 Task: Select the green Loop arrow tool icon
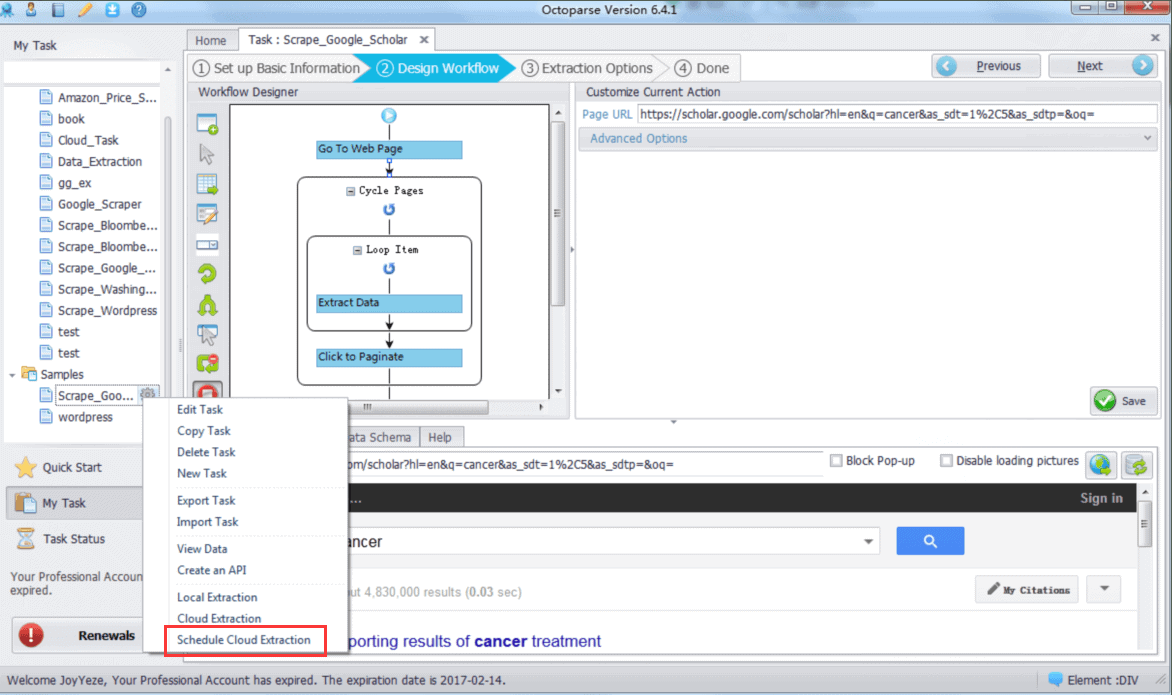click(207, 274)
